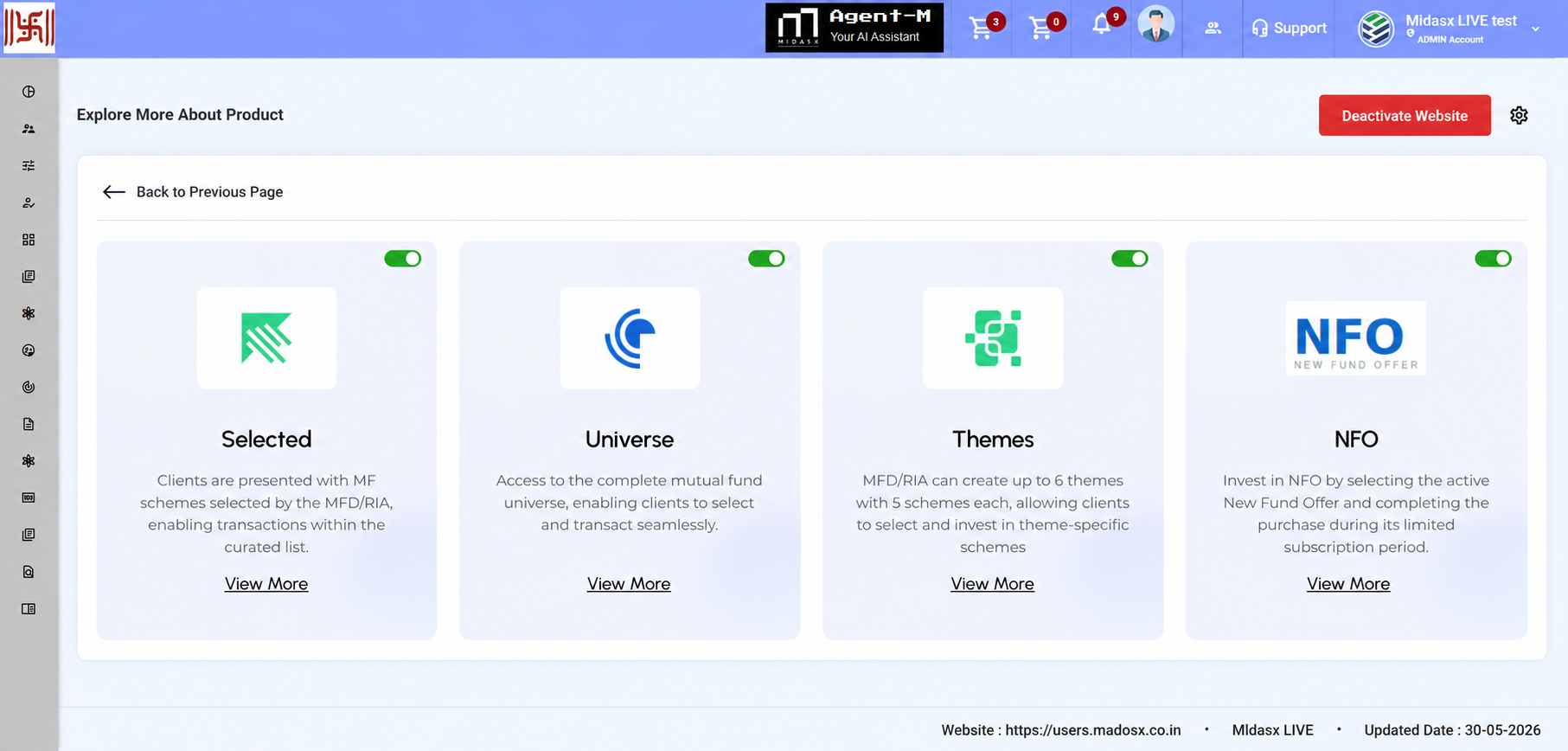This screenshot has height=751, width=1568.
Task: Open the pie chart dashboard sidebar icon
Action: 29,92
